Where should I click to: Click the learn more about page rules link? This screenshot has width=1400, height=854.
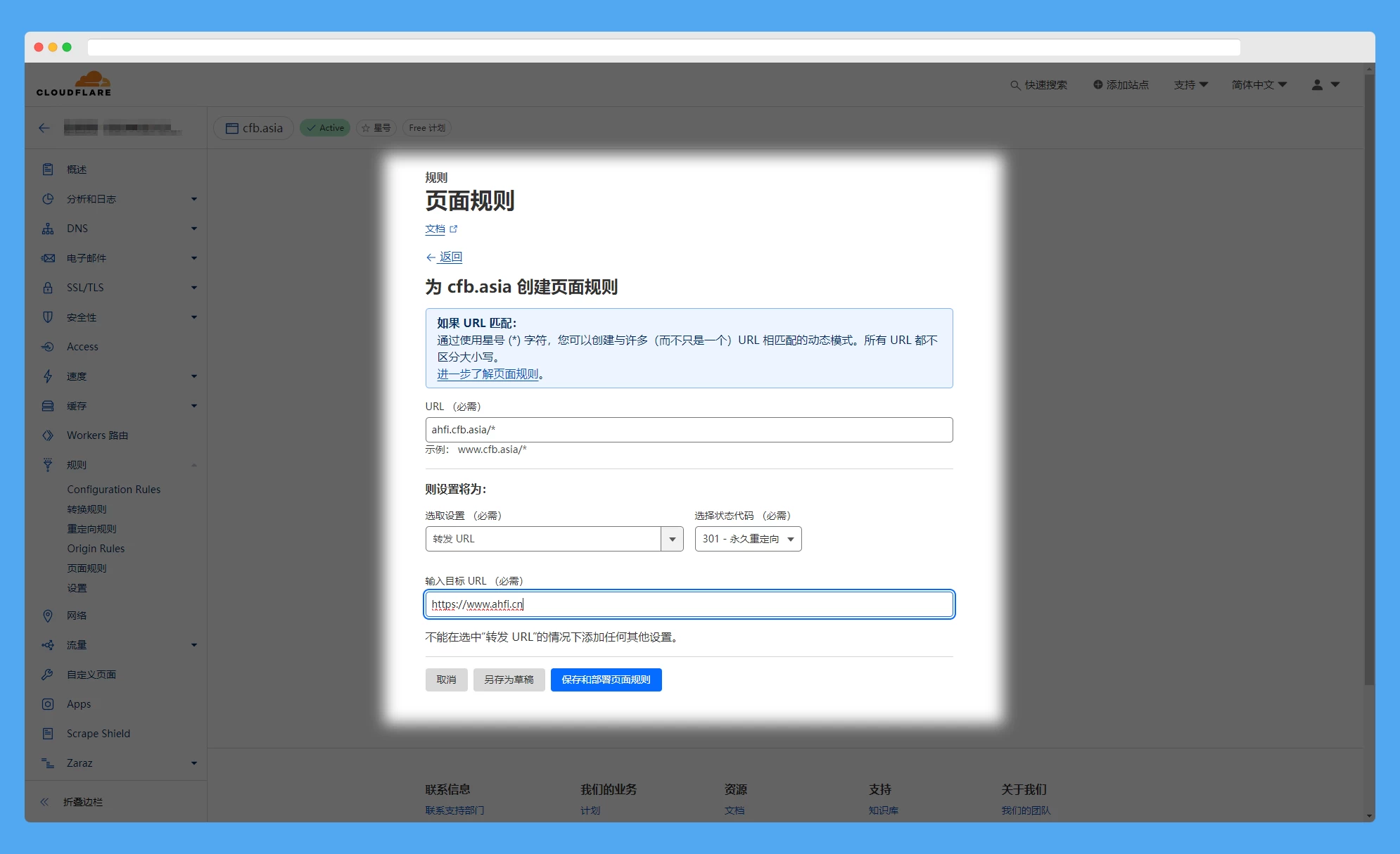click(488, 374)
